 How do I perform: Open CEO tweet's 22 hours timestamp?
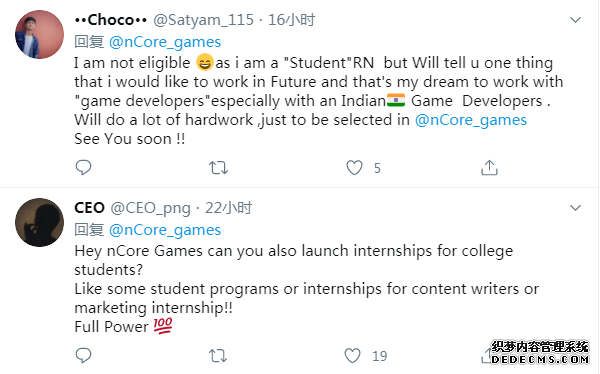228,208
